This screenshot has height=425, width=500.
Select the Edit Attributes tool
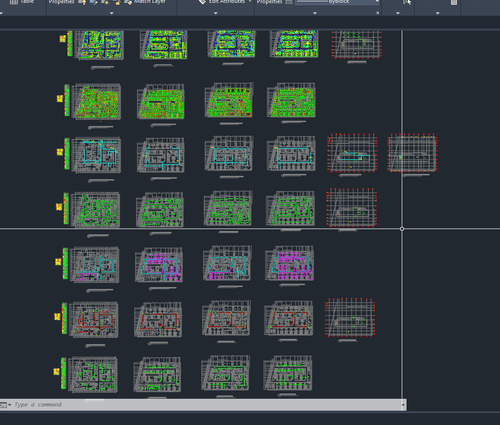(222, 2)
